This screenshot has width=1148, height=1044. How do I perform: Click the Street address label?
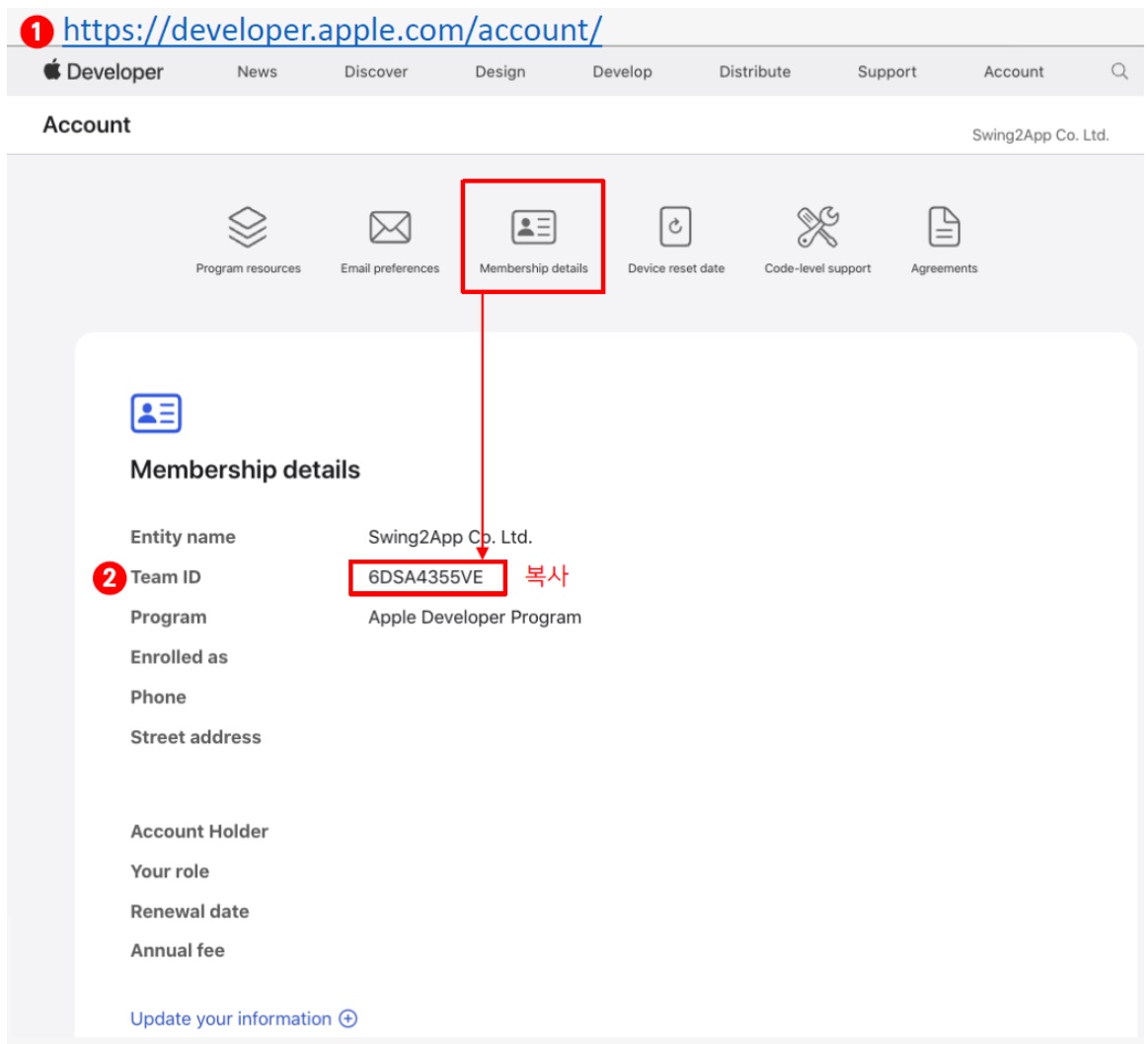195,736
